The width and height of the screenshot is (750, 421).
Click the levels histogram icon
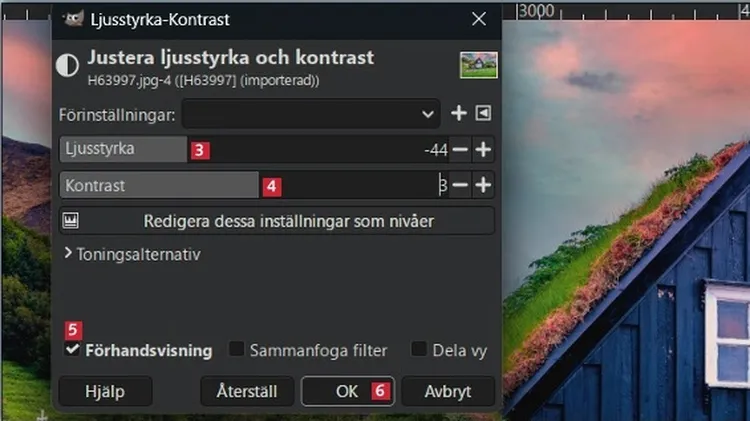(71, 221)
